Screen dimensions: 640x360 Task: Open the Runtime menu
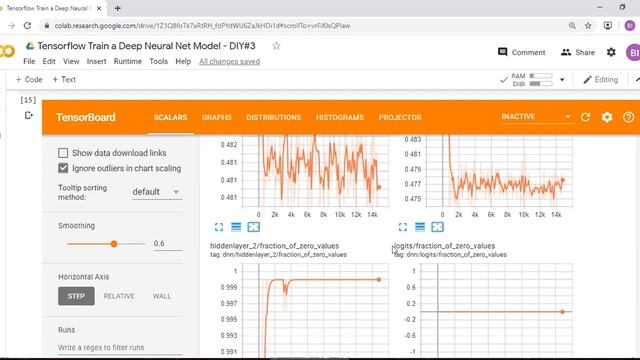128,61
